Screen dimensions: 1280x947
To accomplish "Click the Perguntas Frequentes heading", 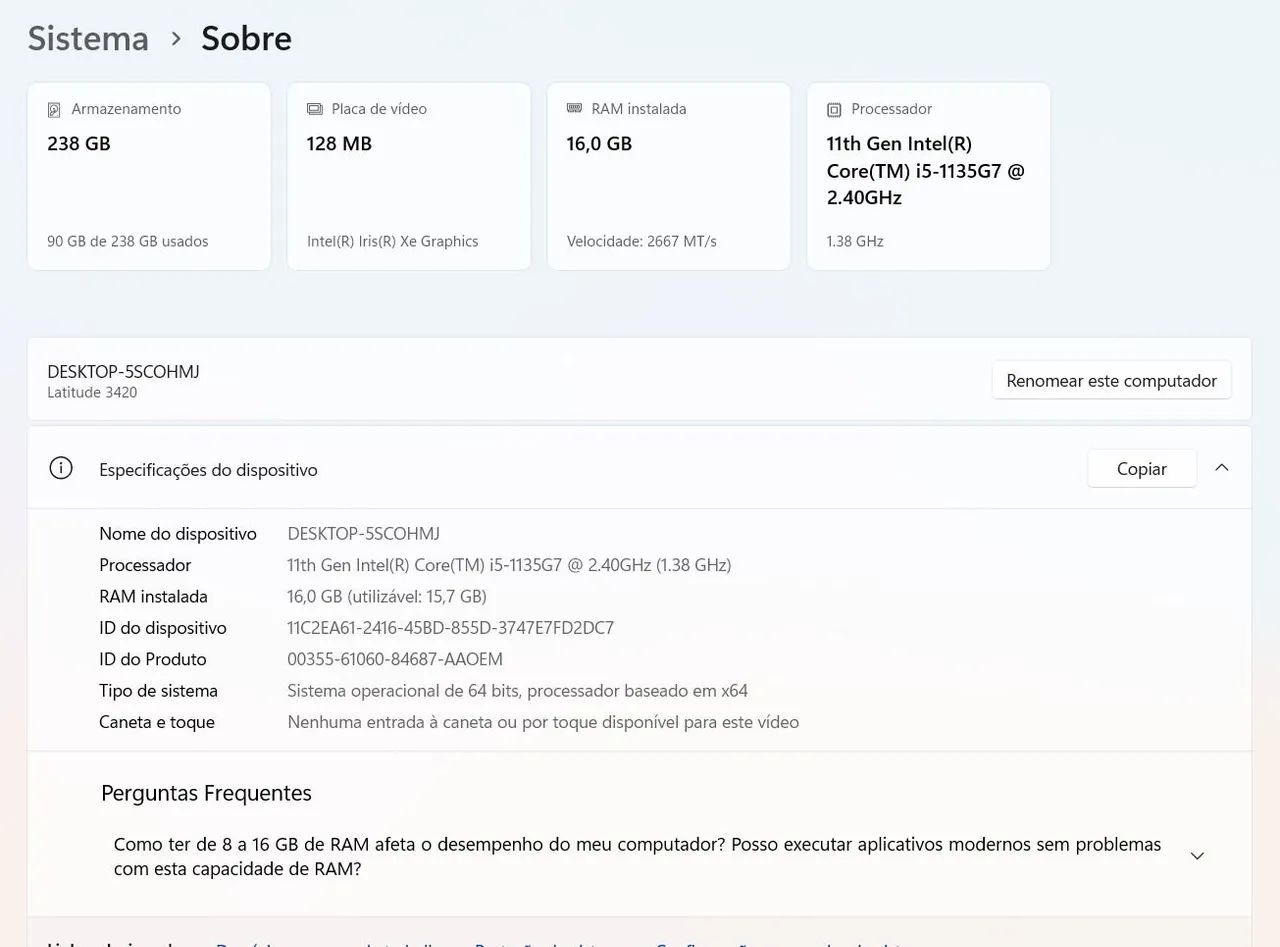I will point(206,793).
